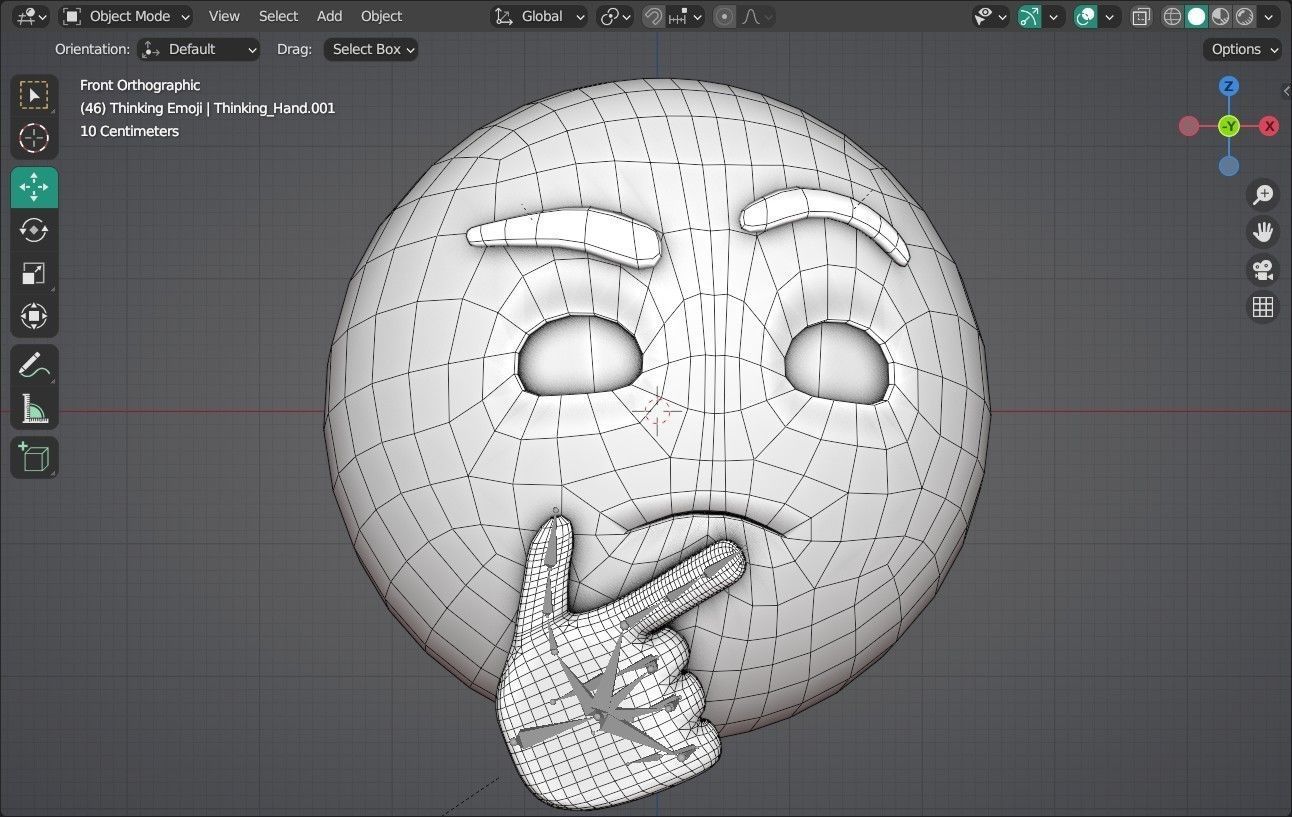
Task: Click the Options button
Action: pyautogui.click(x=1244, y=49)
